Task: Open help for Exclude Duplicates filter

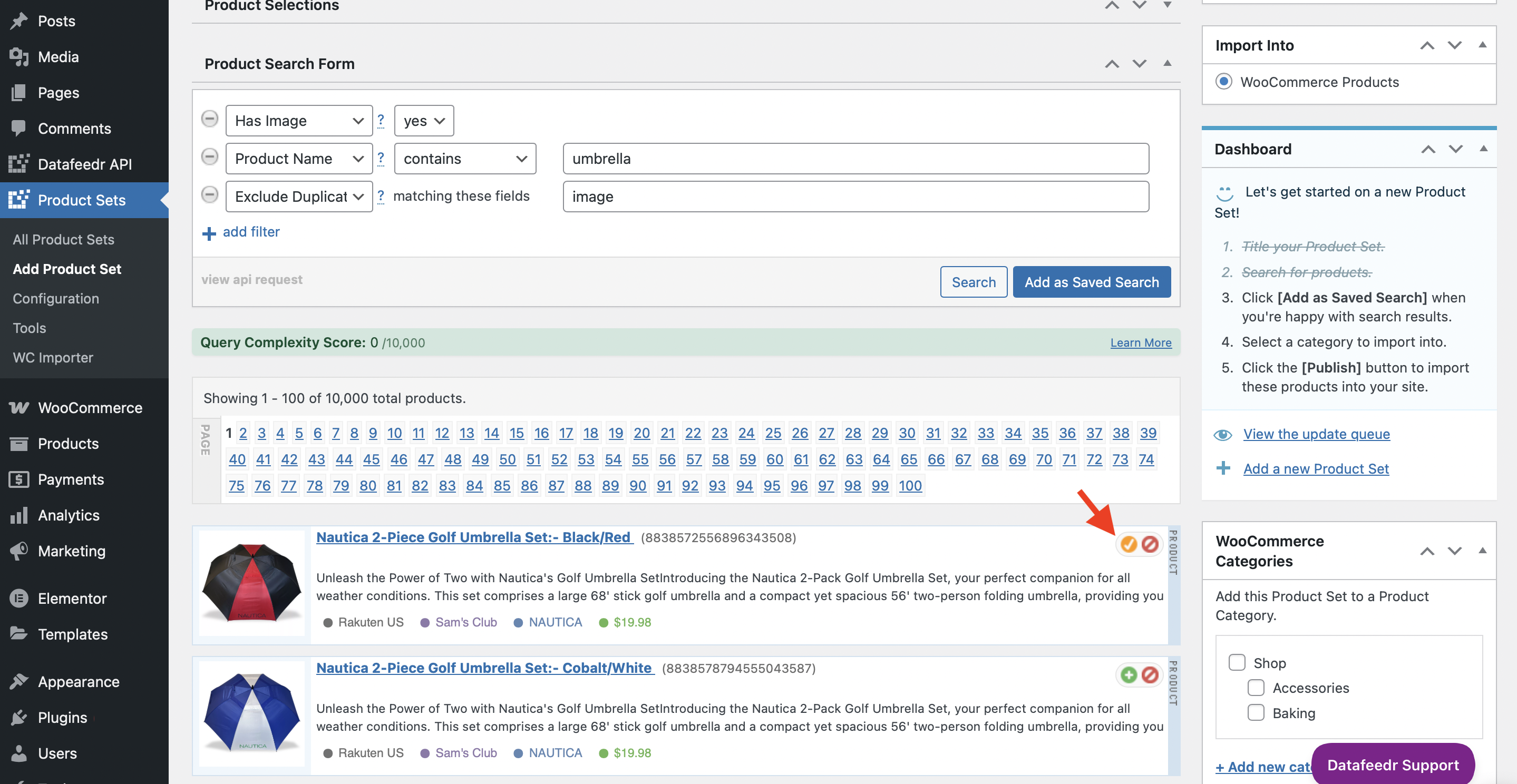Action: pos(381,195)
